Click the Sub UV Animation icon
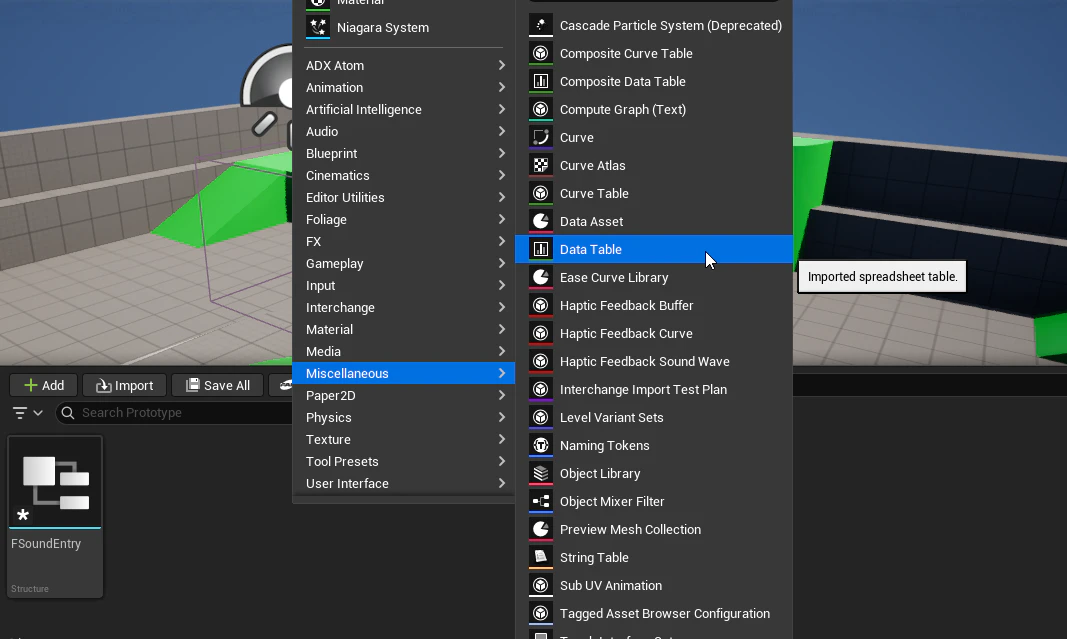 click(x=540, y=585)
